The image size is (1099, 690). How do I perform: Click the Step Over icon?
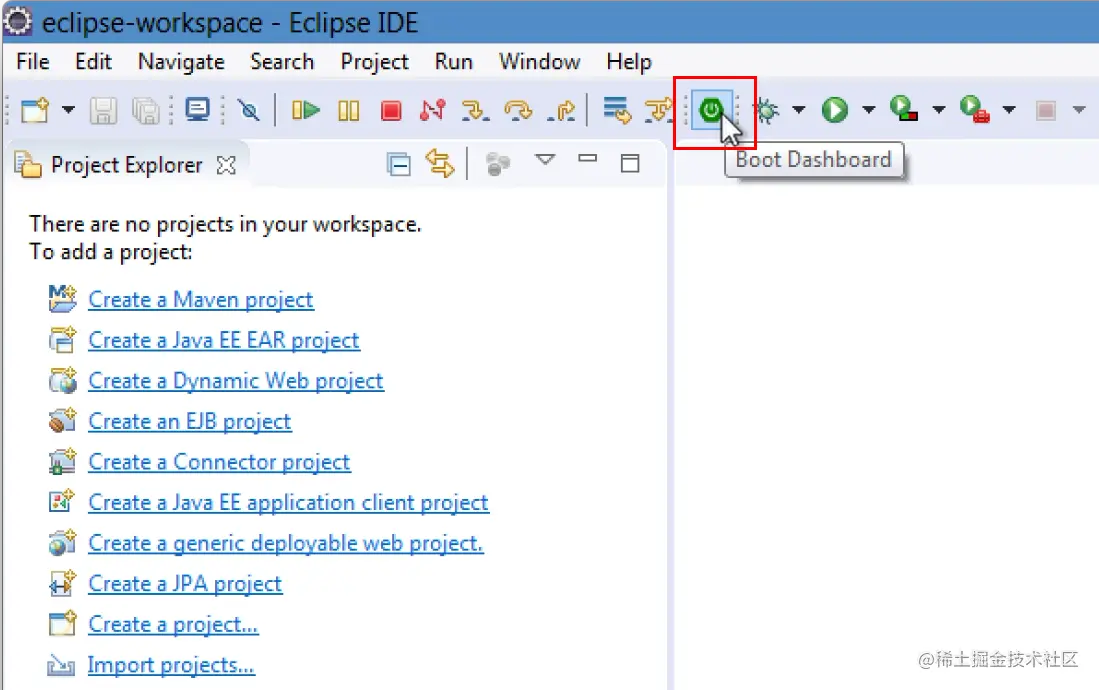[518, 110]
